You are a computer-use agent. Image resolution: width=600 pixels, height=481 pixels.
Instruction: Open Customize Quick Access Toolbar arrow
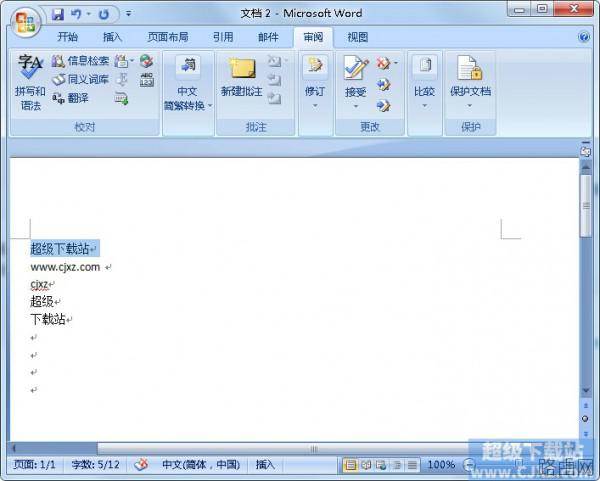tap(129, 14)
